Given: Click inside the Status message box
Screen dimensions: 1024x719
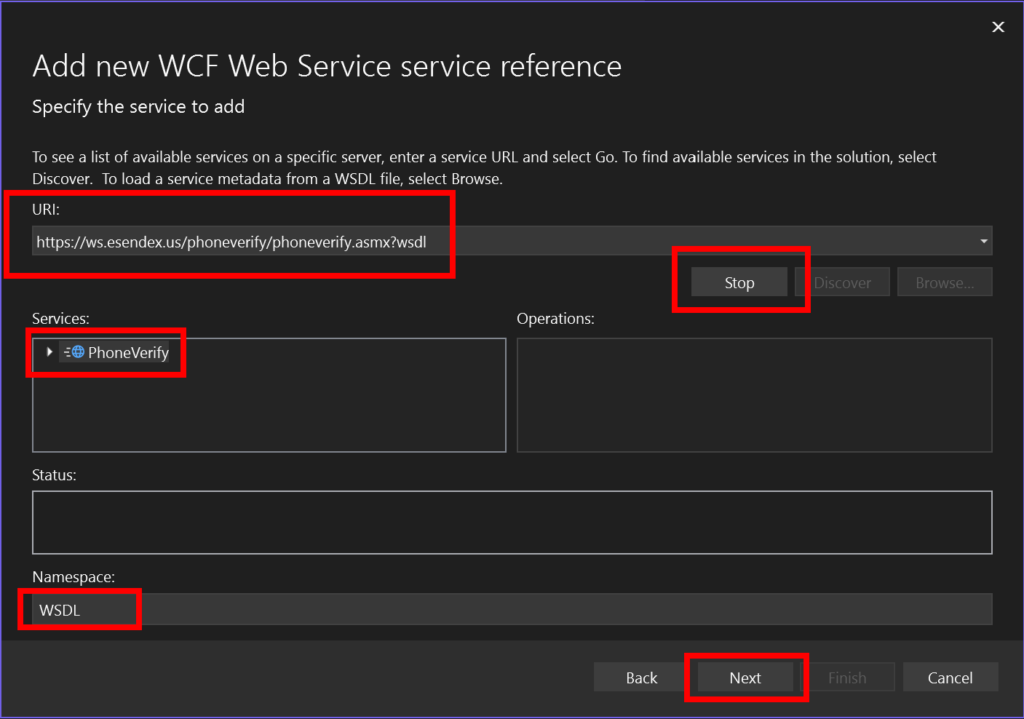Looking at the screenshot, I should [x=512, y=522].
